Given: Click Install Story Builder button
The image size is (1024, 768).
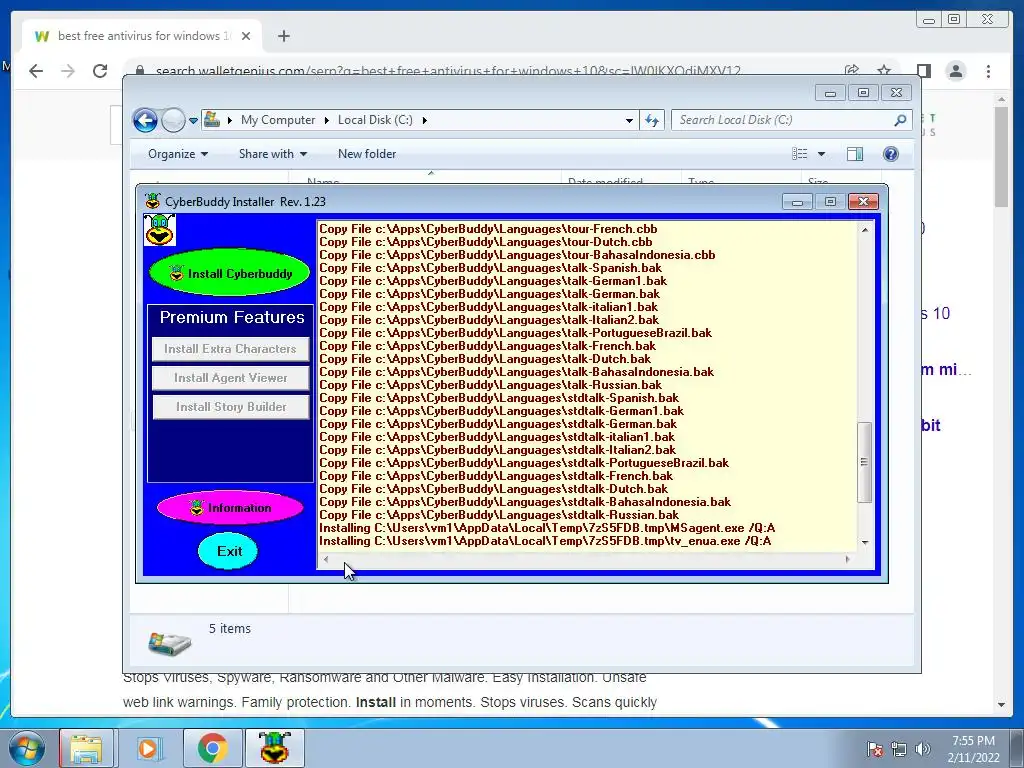Looking at the screenshot, I should coord(231,407).
